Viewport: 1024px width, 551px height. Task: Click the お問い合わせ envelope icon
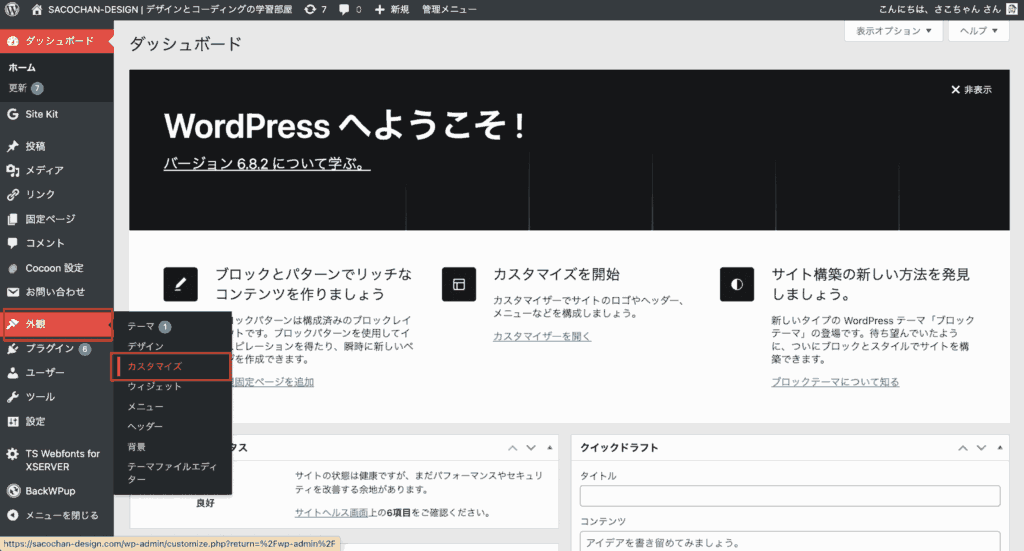(12, 292)
